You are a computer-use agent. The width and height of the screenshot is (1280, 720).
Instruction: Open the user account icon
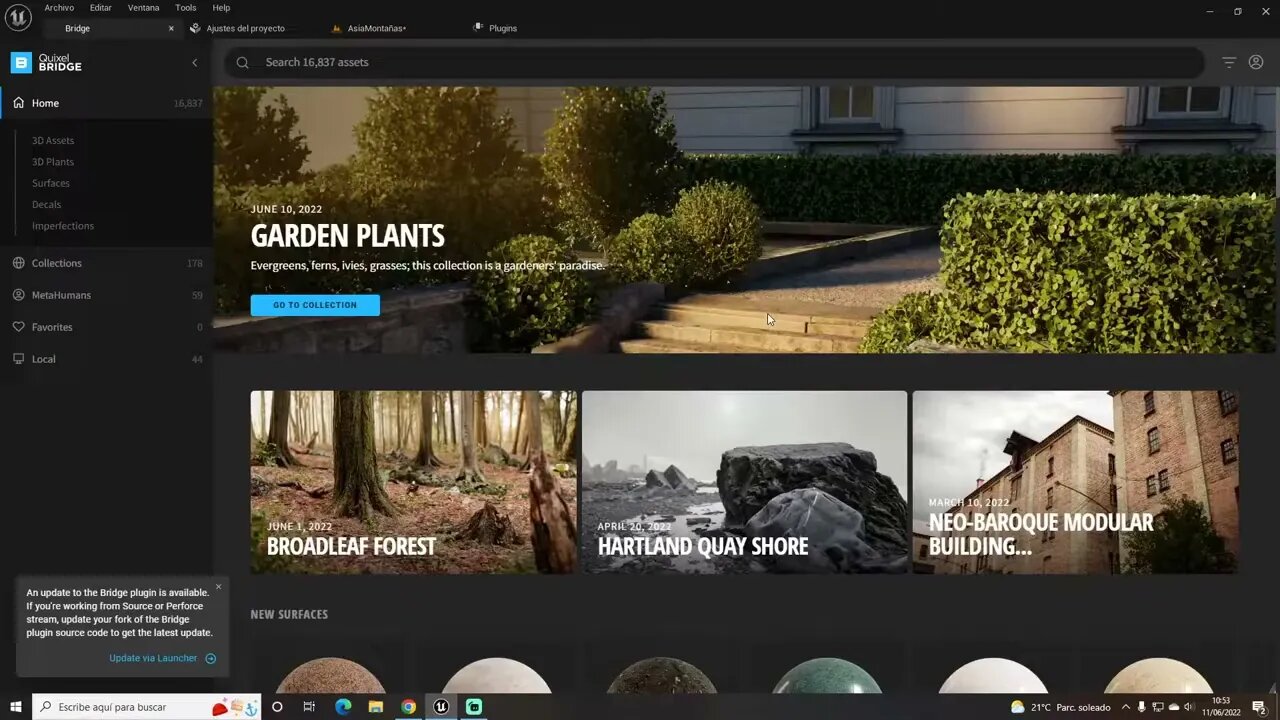pos(1256,62)
